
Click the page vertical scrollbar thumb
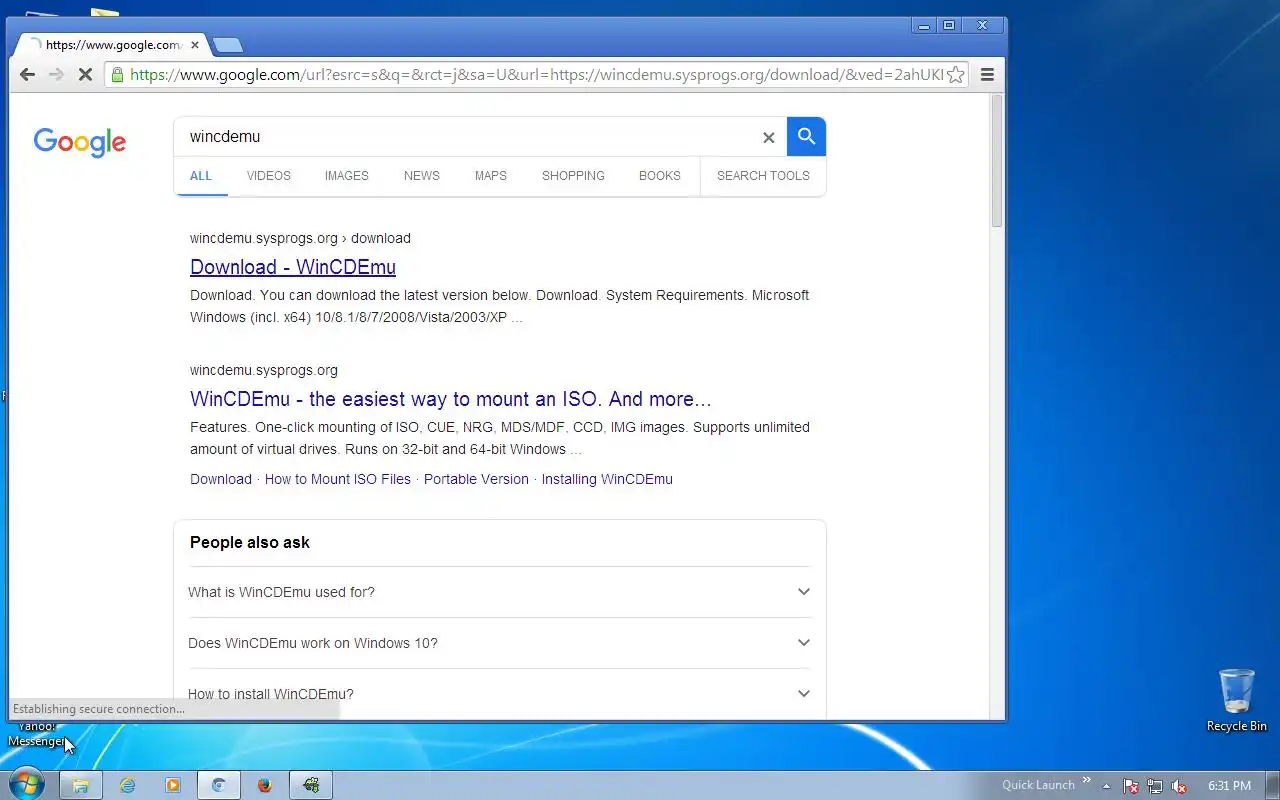[996, 160]
